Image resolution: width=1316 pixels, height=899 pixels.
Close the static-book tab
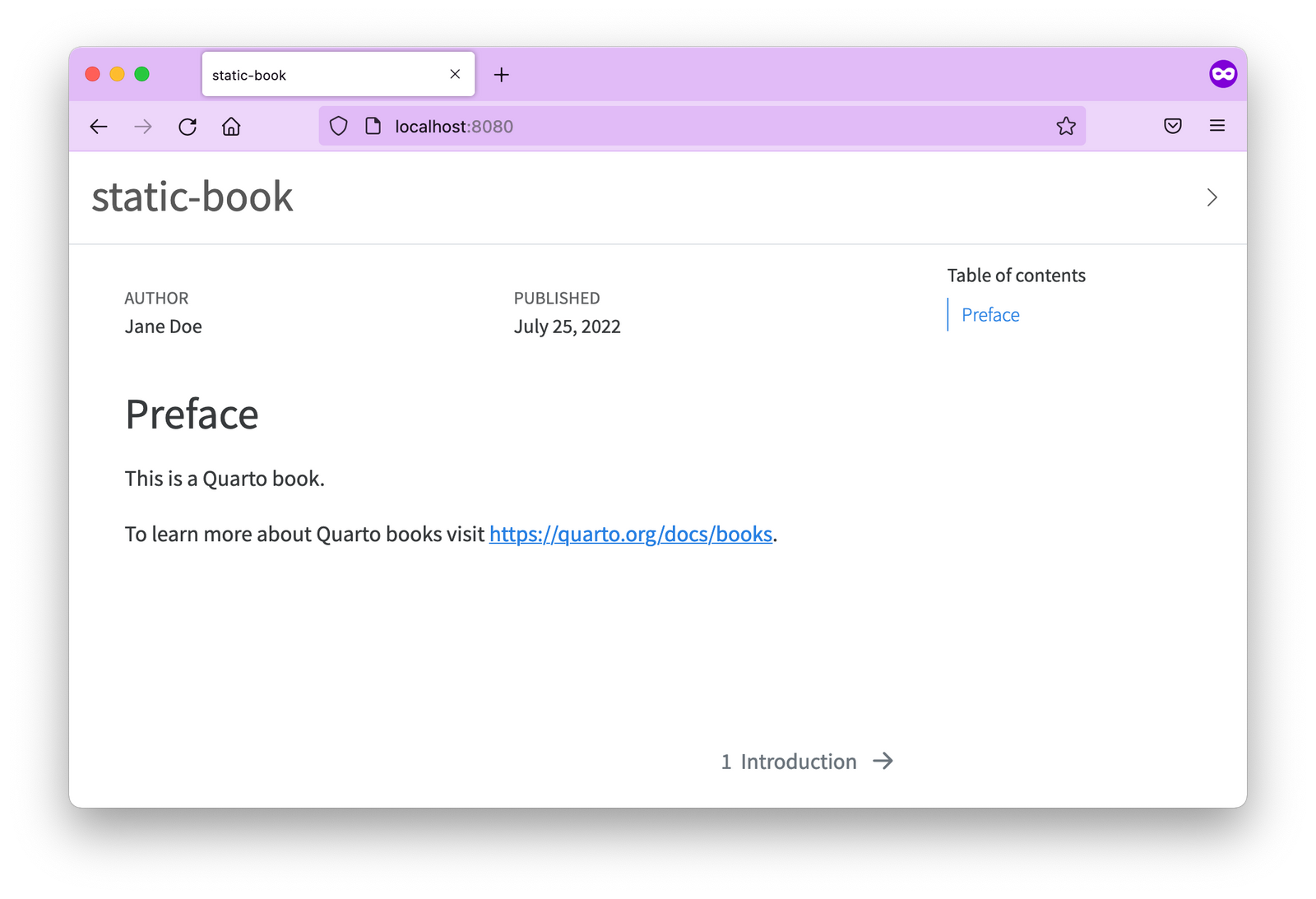455,74
